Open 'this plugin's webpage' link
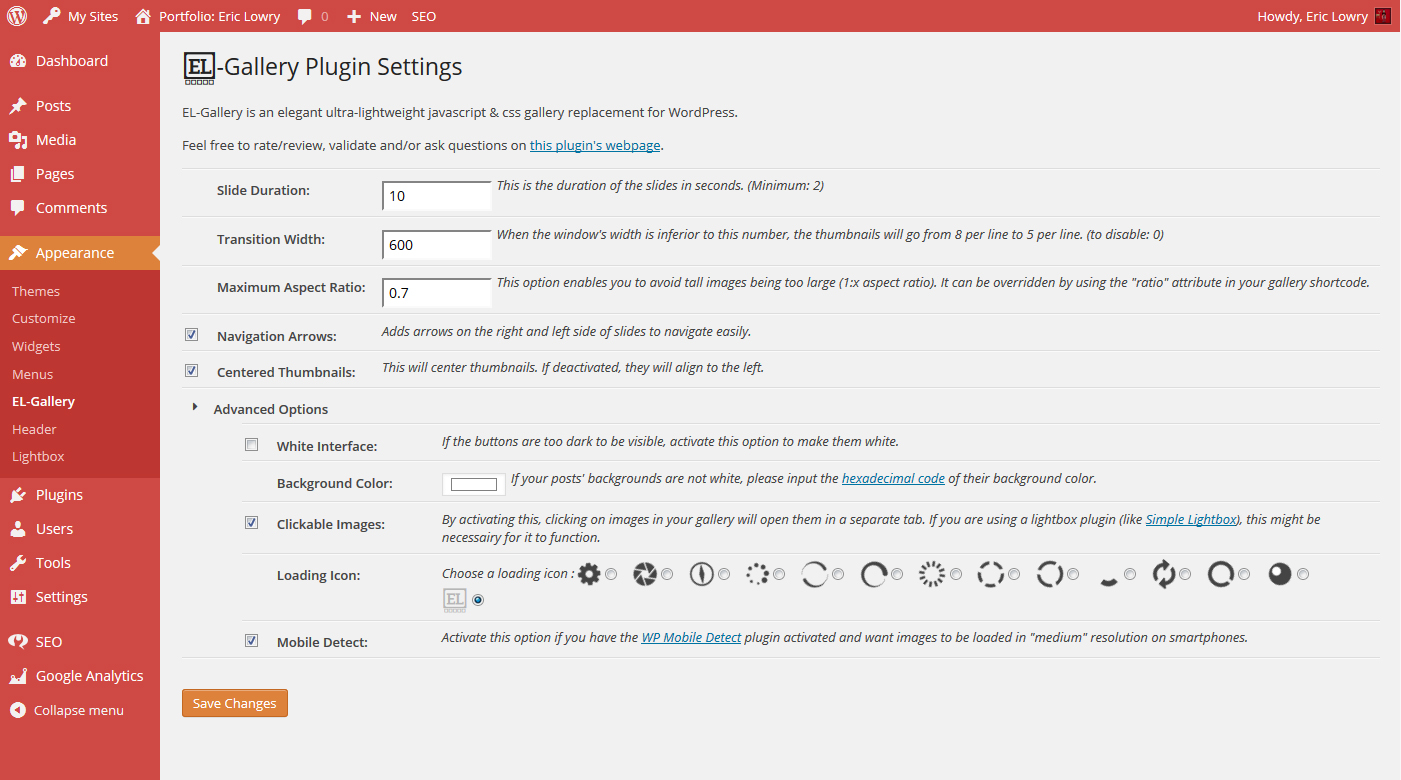The image size is (1401, 780). point(595,145)
